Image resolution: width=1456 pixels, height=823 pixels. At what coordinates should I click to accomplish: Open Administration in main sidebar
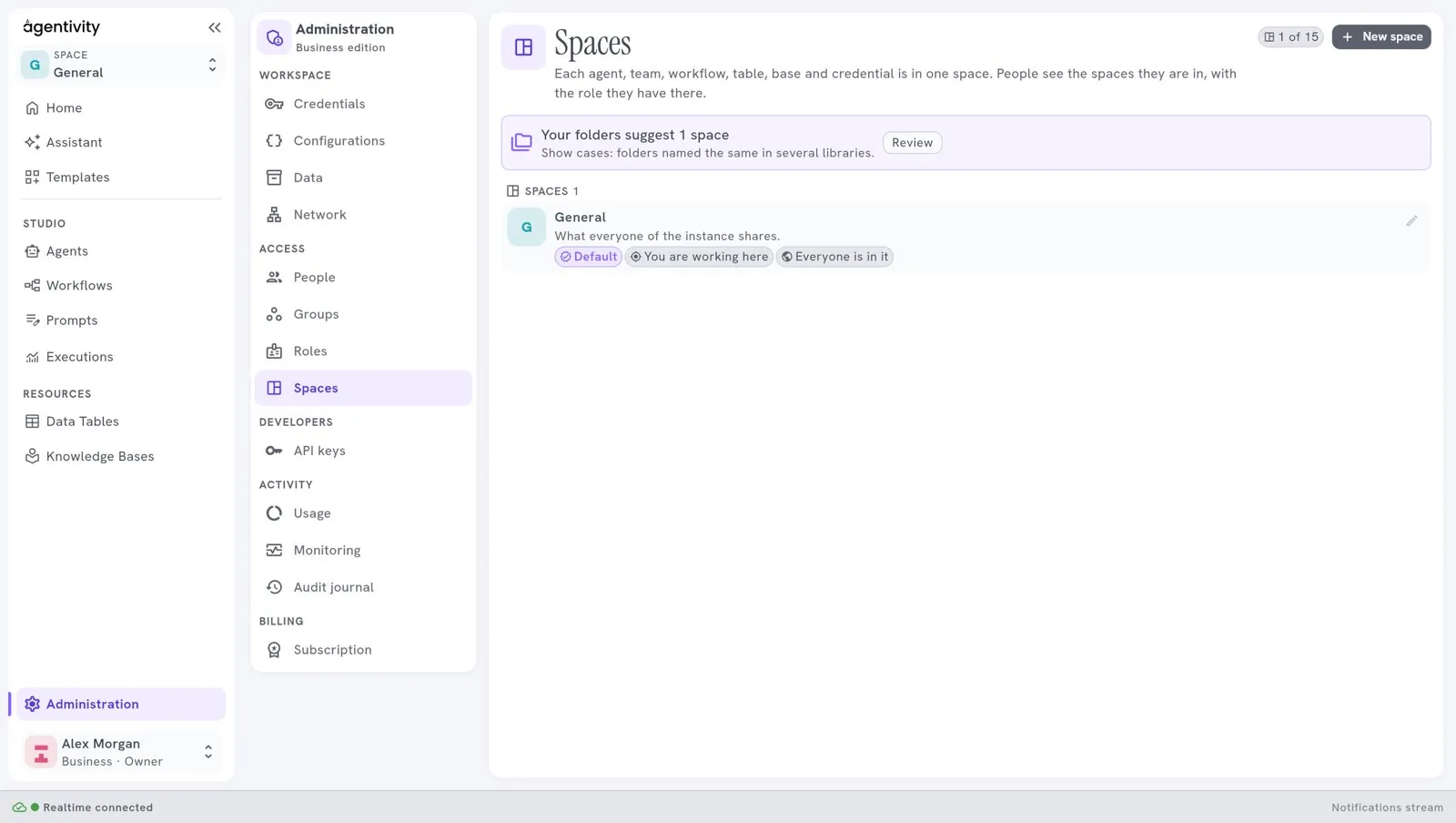coord(121,704)
